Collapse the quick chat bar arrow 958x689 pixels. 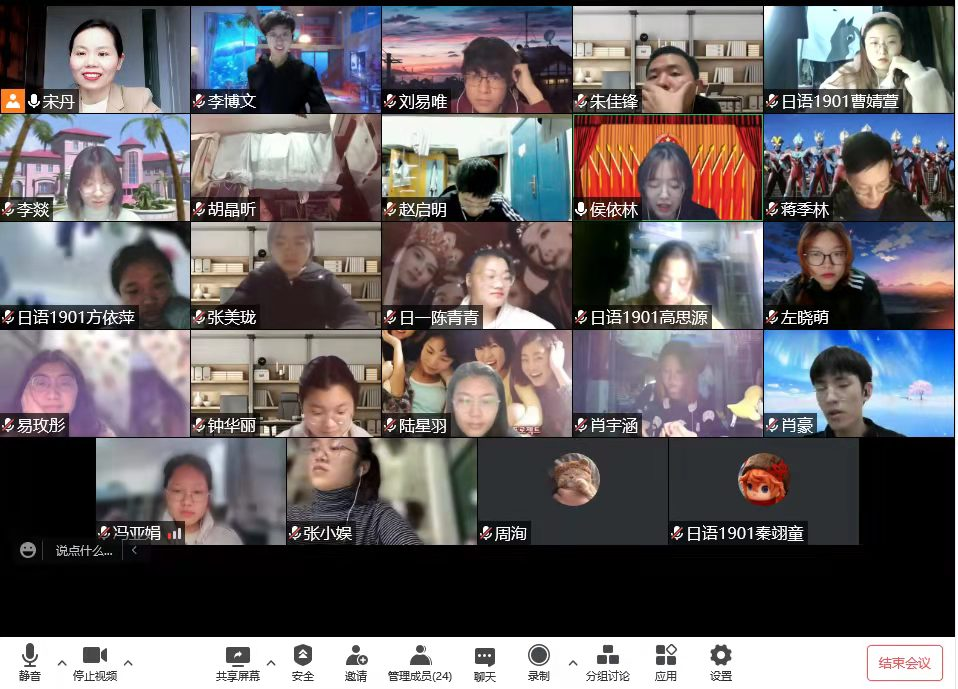(135, 550)
